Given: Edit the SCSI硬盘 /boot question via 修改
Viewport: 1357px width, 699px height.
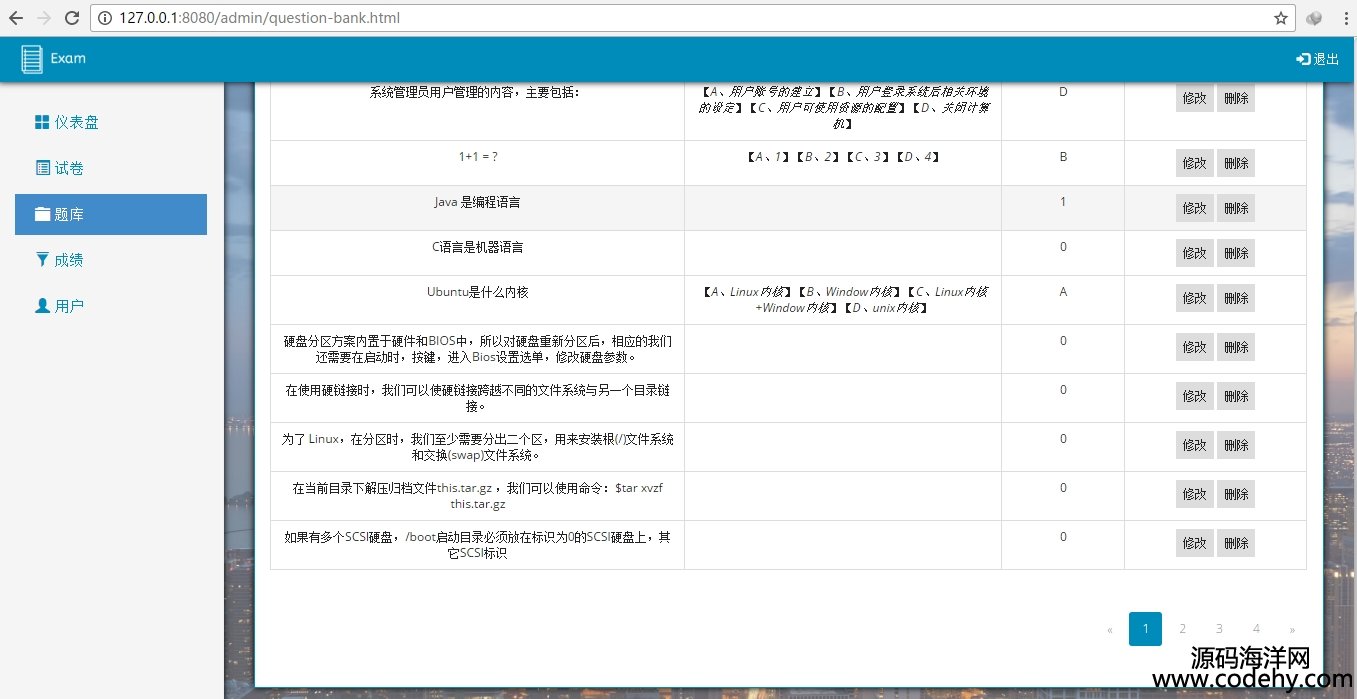Looking at the screenshot, I should point(1194,543).
